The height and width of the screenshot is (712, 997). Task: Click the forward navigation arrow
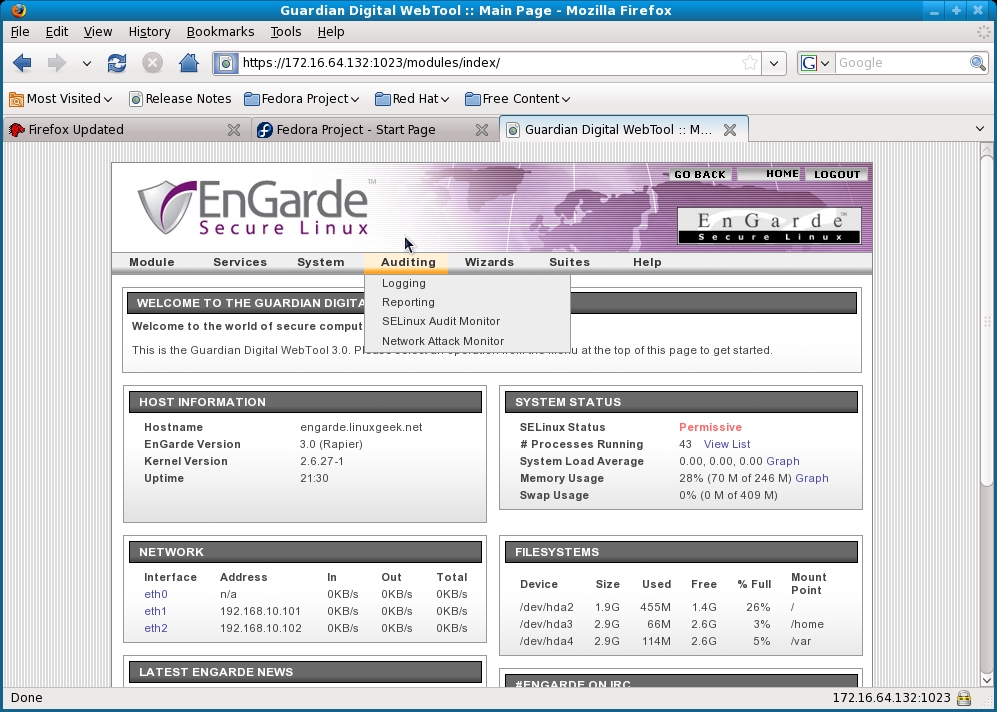pos(57,63)
